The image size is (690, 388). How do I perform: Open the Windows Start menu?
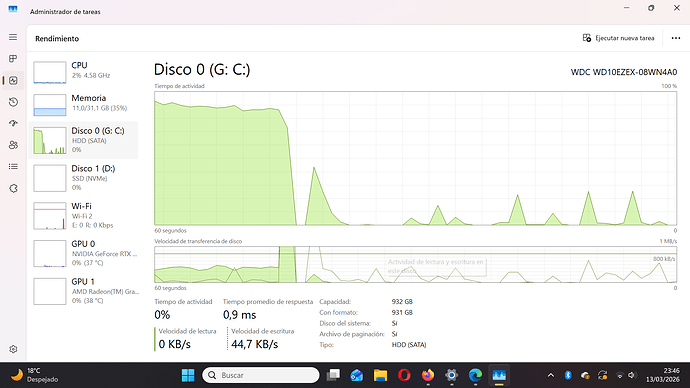coord(188,375)
